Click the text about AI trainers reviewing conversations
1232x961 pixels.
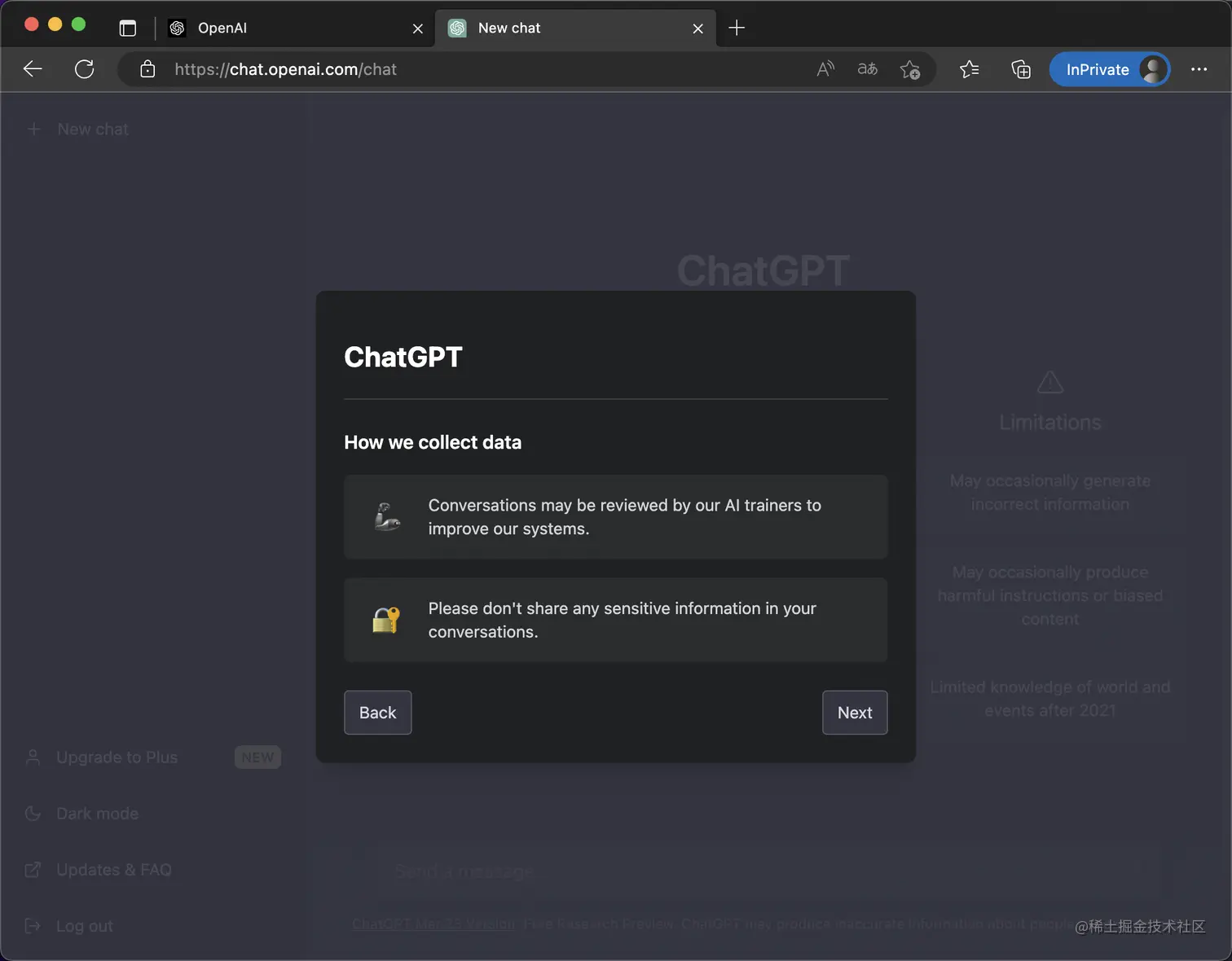point(625,517)
